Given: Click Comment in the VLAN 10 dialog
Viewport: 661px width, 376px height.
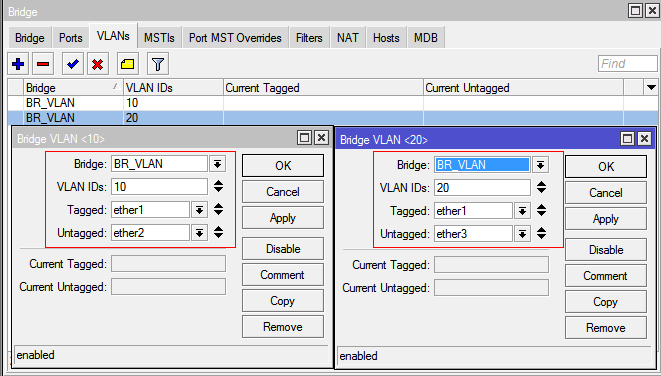Looking at the screenshot, I should pos(283,275).
